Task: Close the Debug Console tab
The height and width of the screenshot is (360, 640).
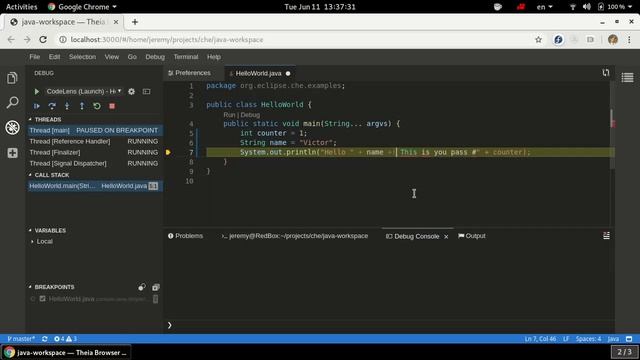Action: [x=446, y=236]
